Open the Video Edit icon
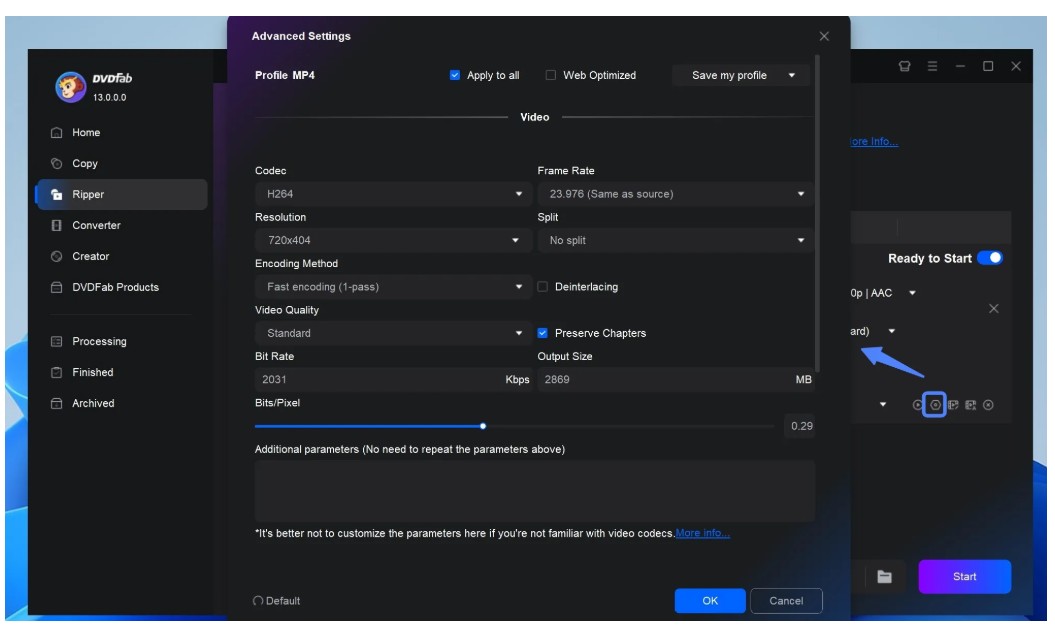1055x625 pixels. (x=953, y=404)
